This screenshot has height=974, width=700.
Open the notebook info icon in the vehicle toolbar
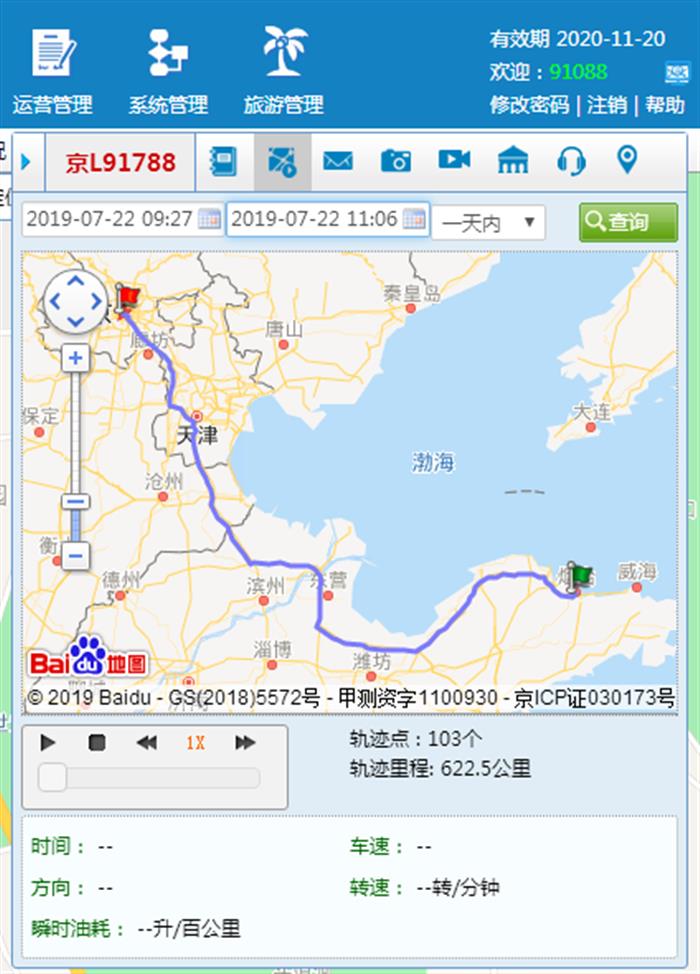(223, 161)
